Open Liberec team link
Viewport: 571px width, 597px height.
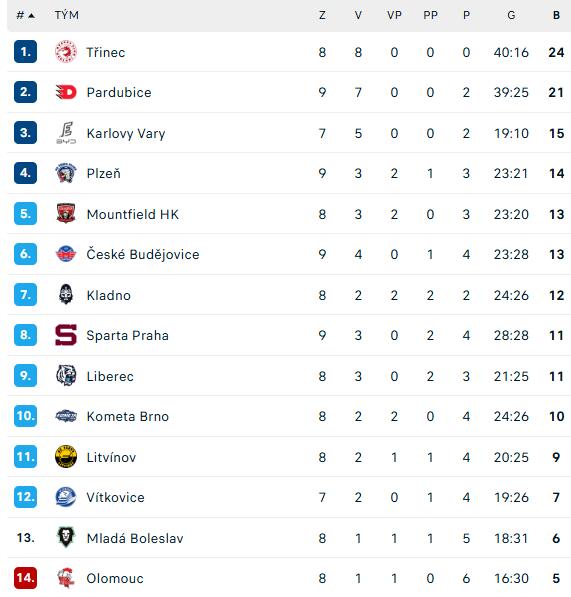pos(110,376)
